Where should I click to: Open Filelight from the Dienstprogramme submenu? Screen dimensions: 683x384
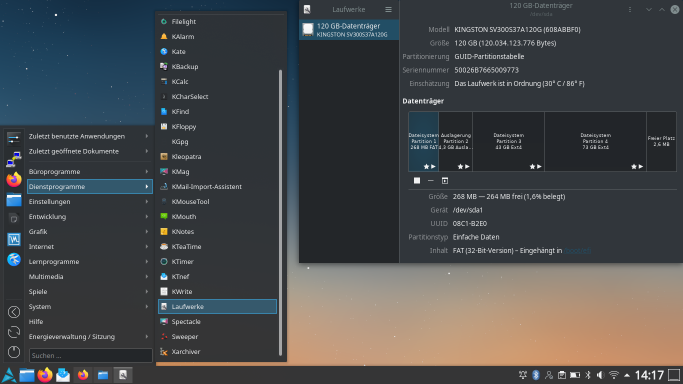[x=217, y=21]
